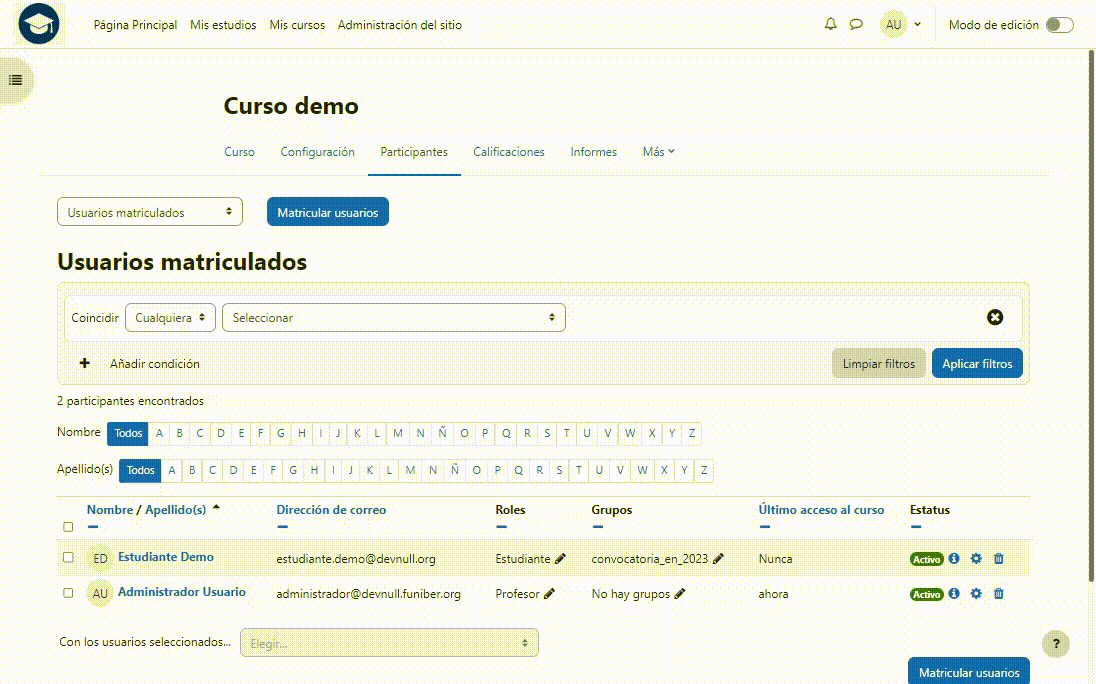Filter surnames starting with letter M
This screenshot has width=1096, height=684.
pos(409,470)
